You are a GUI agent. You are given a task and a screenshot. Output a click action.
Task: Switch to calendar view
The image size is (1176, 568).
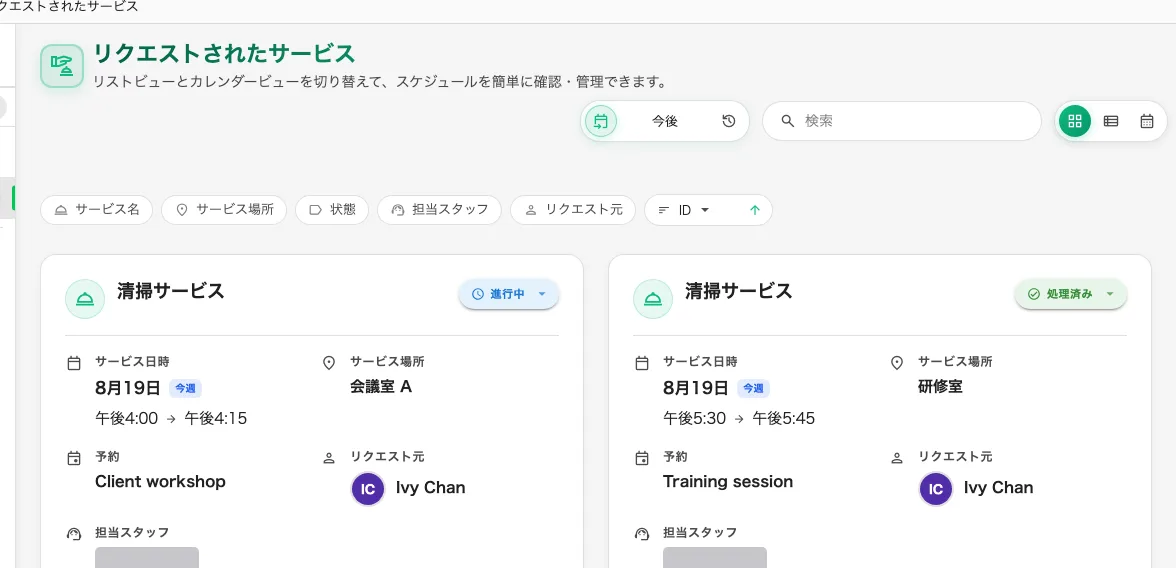point(1147,121)
